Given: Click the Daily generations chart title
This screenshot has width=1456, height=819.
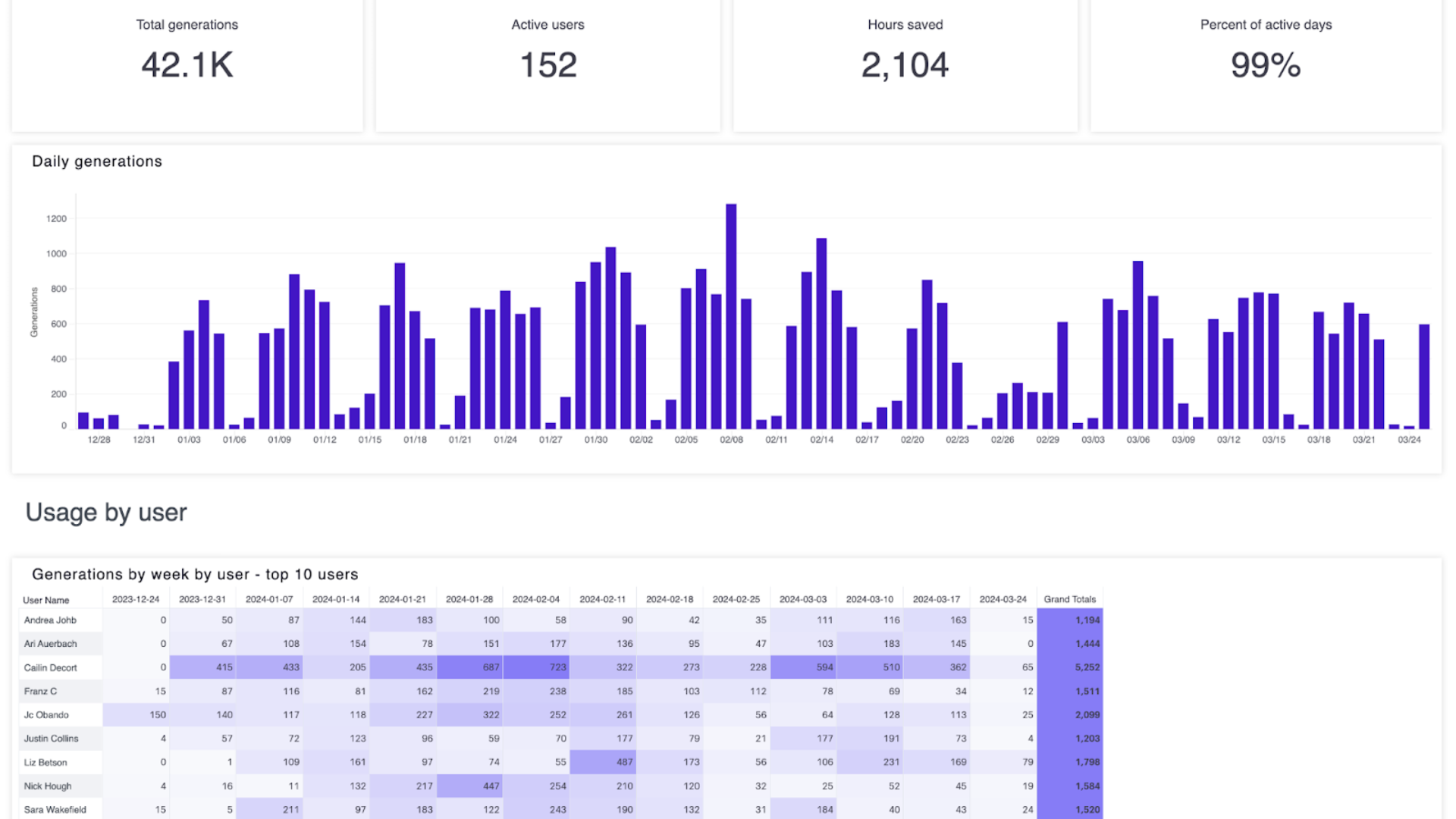Looking at the screenshot, I should pos(97,162).
